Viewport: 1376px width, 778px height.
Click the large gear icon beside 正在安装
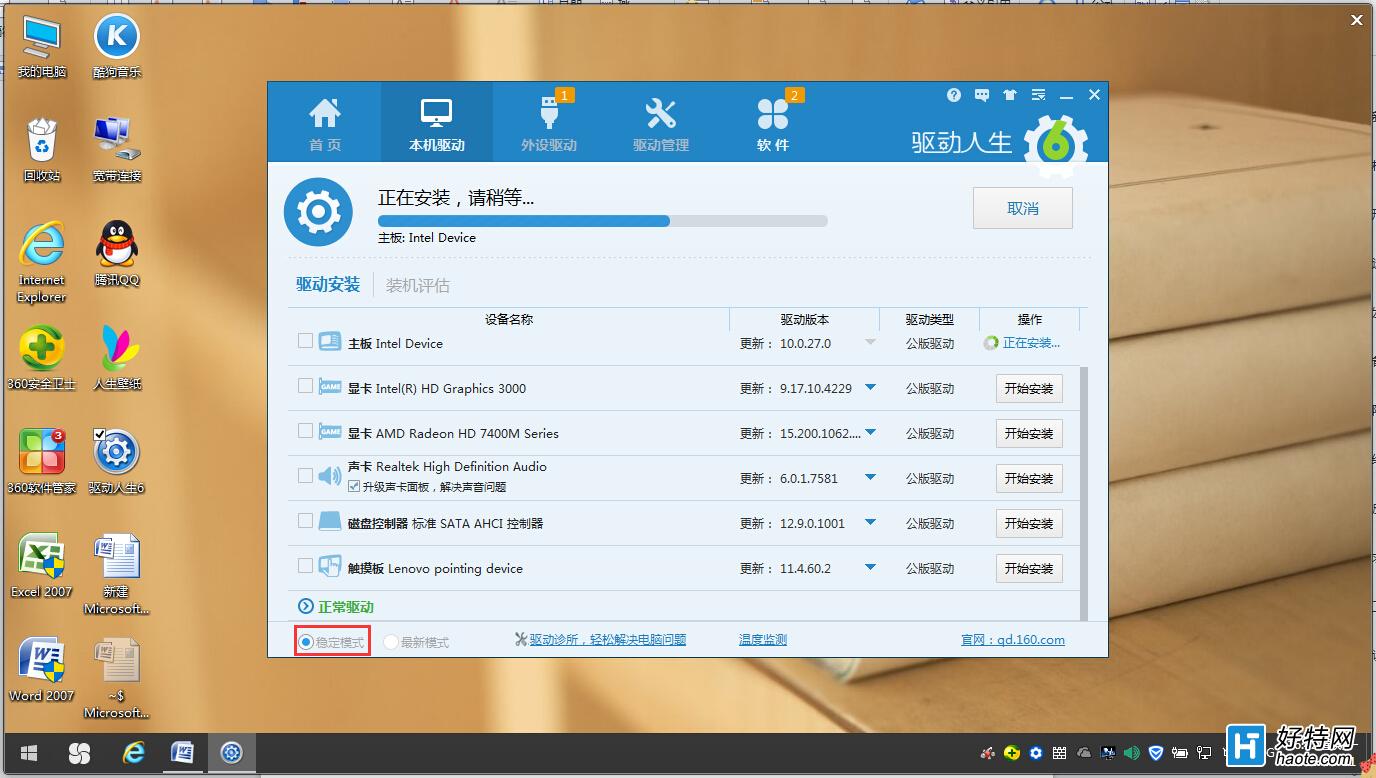click(x=318, y=212)
